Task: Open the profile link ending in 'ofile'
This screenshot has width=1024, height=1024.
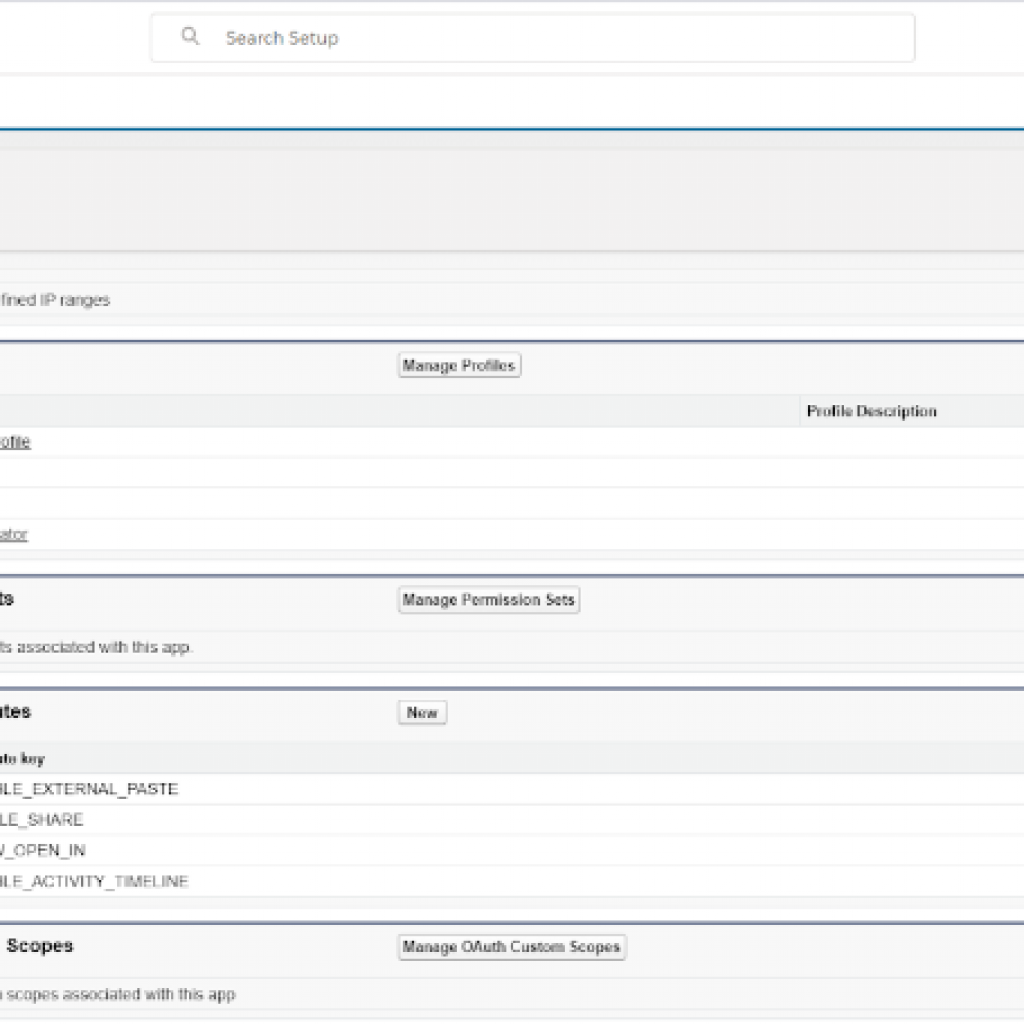Action: (15, 442)
